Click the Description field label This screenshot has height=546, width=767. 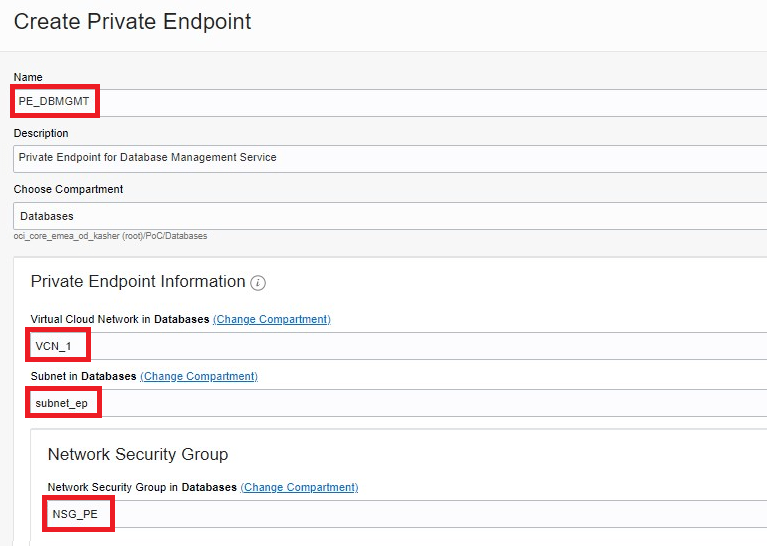point(41,133)
